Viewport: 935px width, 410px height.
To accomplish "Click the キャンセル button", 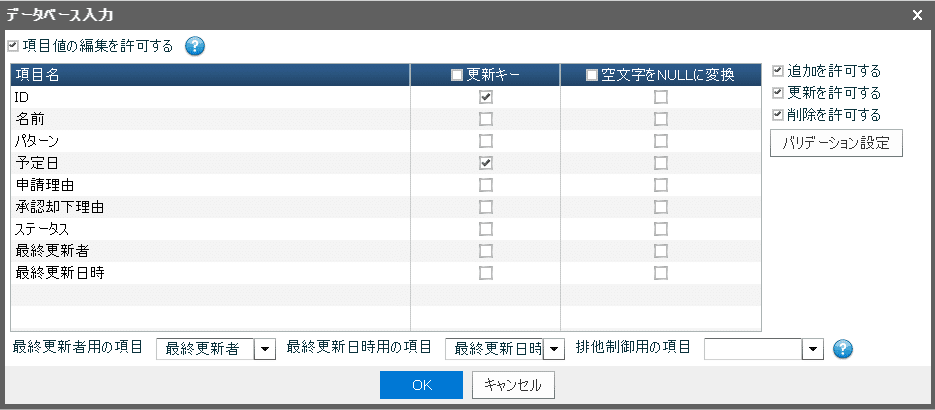I will [x=513, y=385].
